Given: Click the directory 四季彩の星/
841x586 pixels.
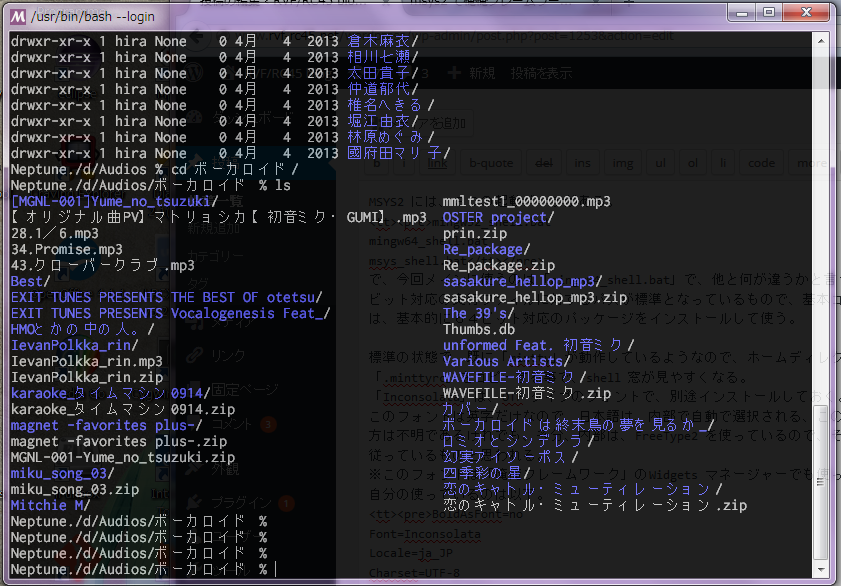Looking at the screenshot, I should [x=486, y=473].
